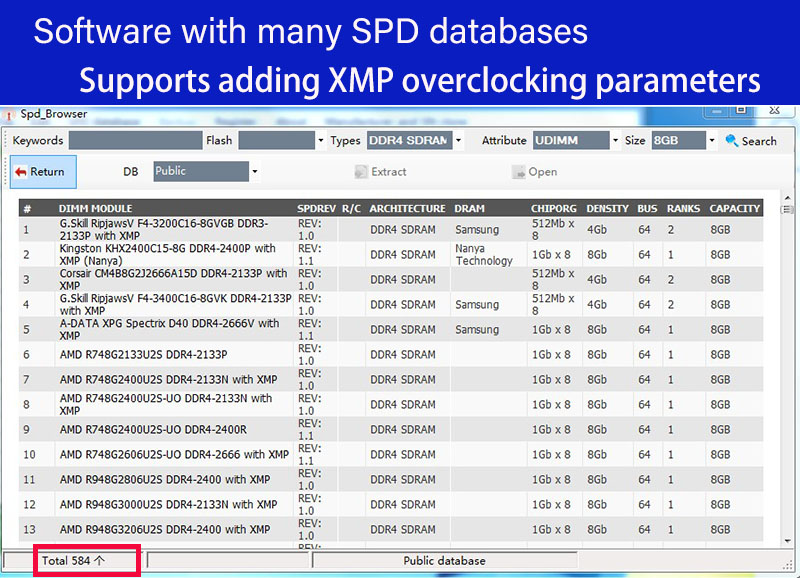Click the Keywords input field
800x578 pixels.
point(135,140)
